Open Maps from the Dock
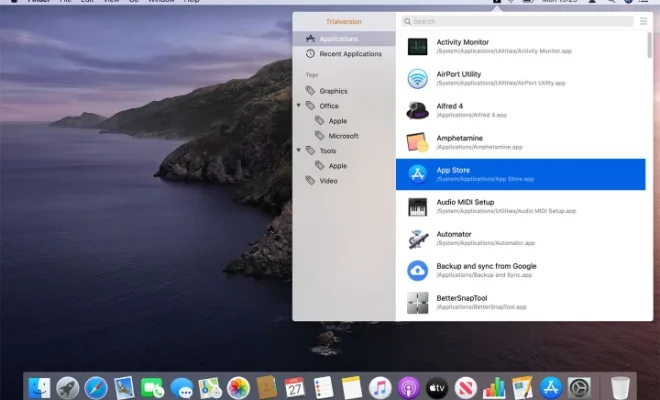The image size is (660, 400). [210, 388]
